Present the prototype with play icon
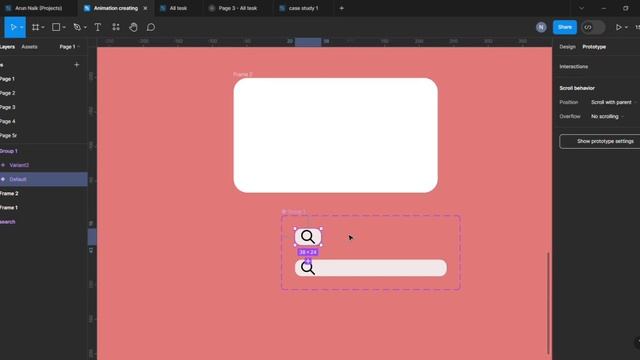 (618, 27)
